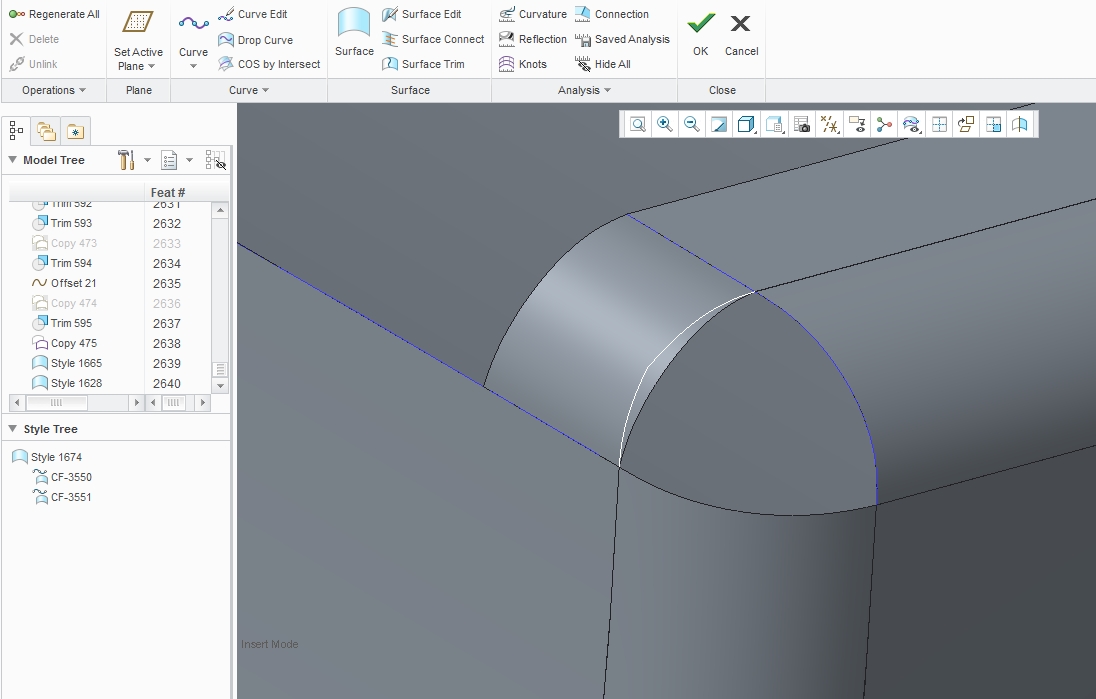Open Saved Analysis list
Screen dimensions: 1096x699
coord(622,39)
